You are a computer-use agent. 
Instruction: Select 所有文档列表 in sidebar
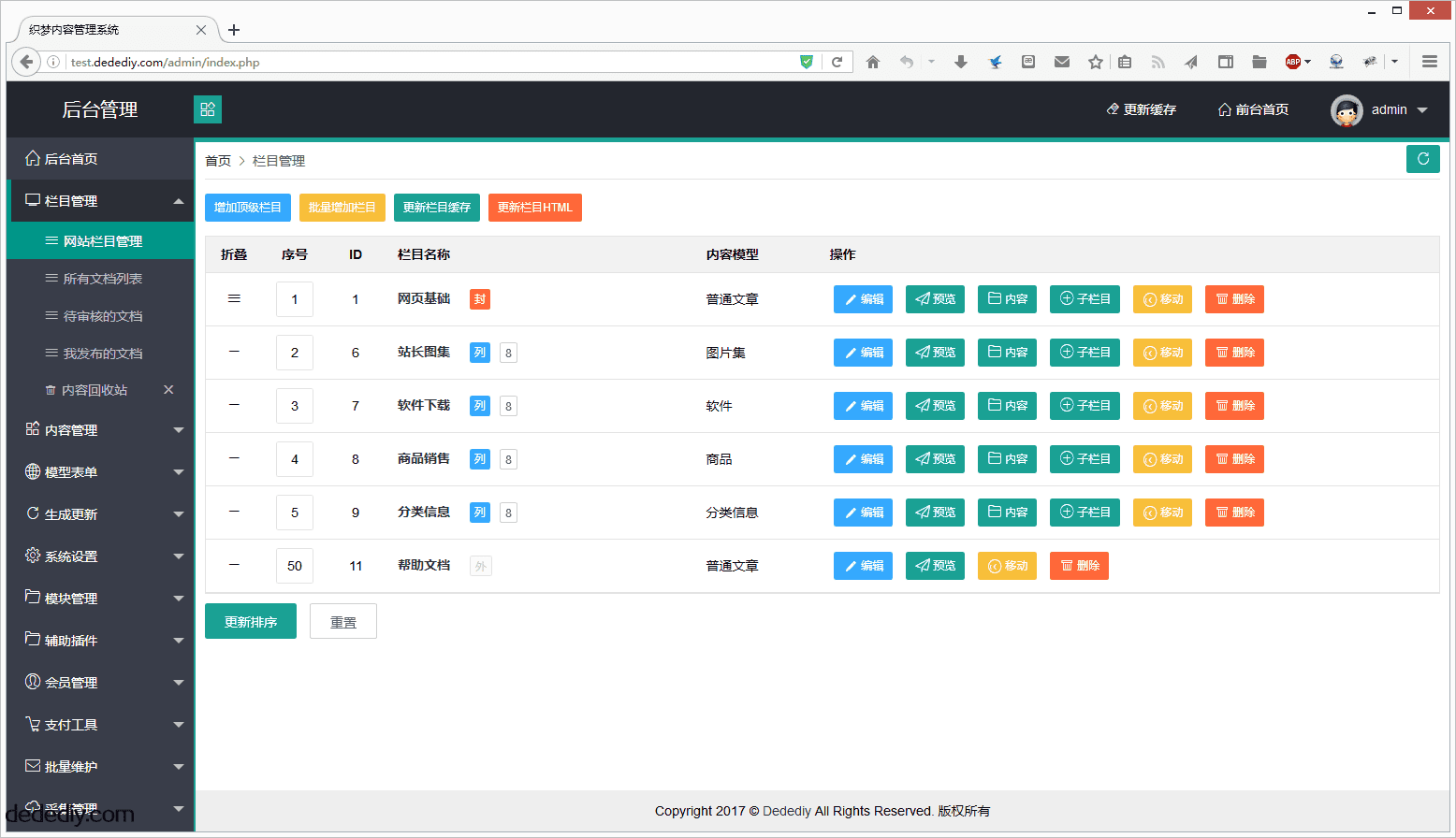click(102, 279)
